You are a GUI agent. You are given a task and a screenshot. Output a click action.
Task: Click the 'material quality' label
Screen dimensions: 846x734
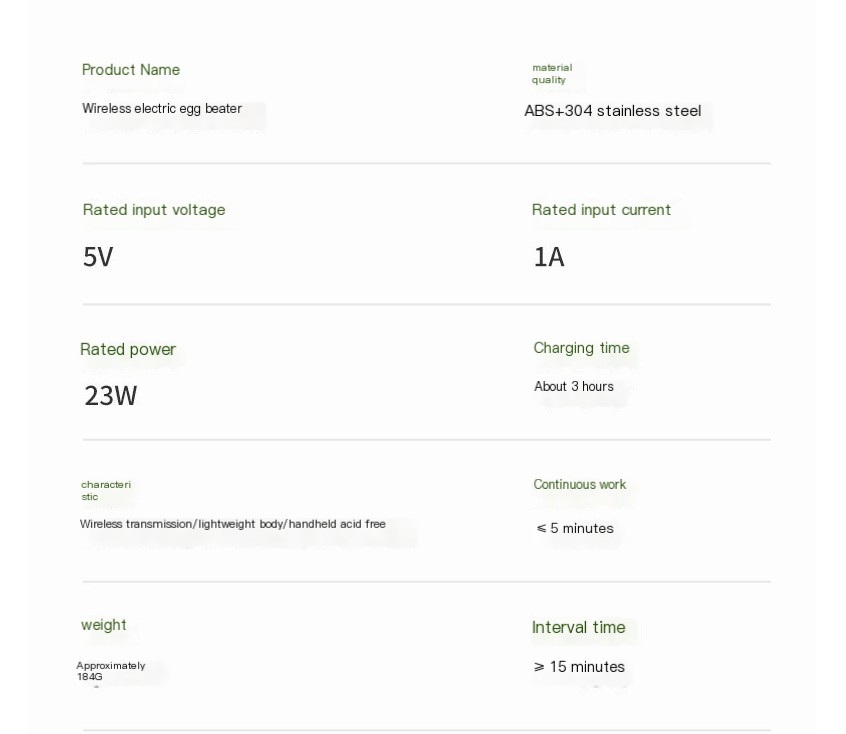tap(551, 74)
